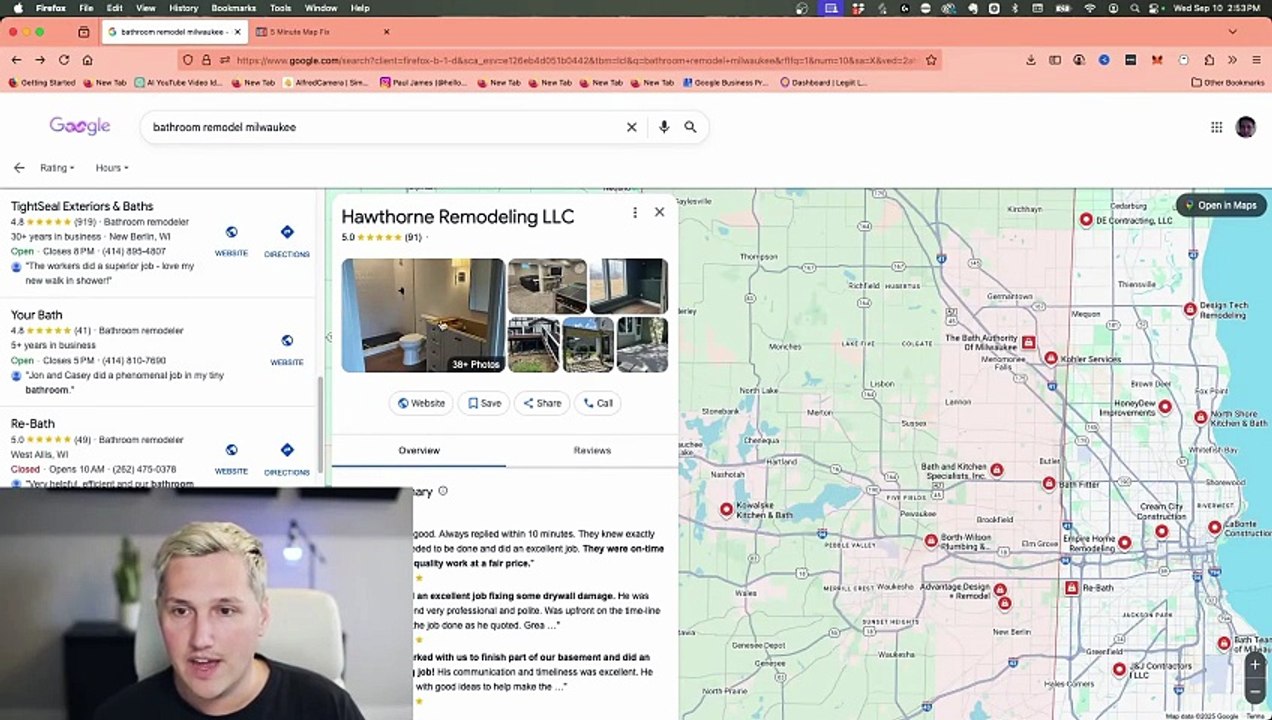Open the Tools menu
The height and width of the screenshot is (720, 1272).
coord(280,8)
